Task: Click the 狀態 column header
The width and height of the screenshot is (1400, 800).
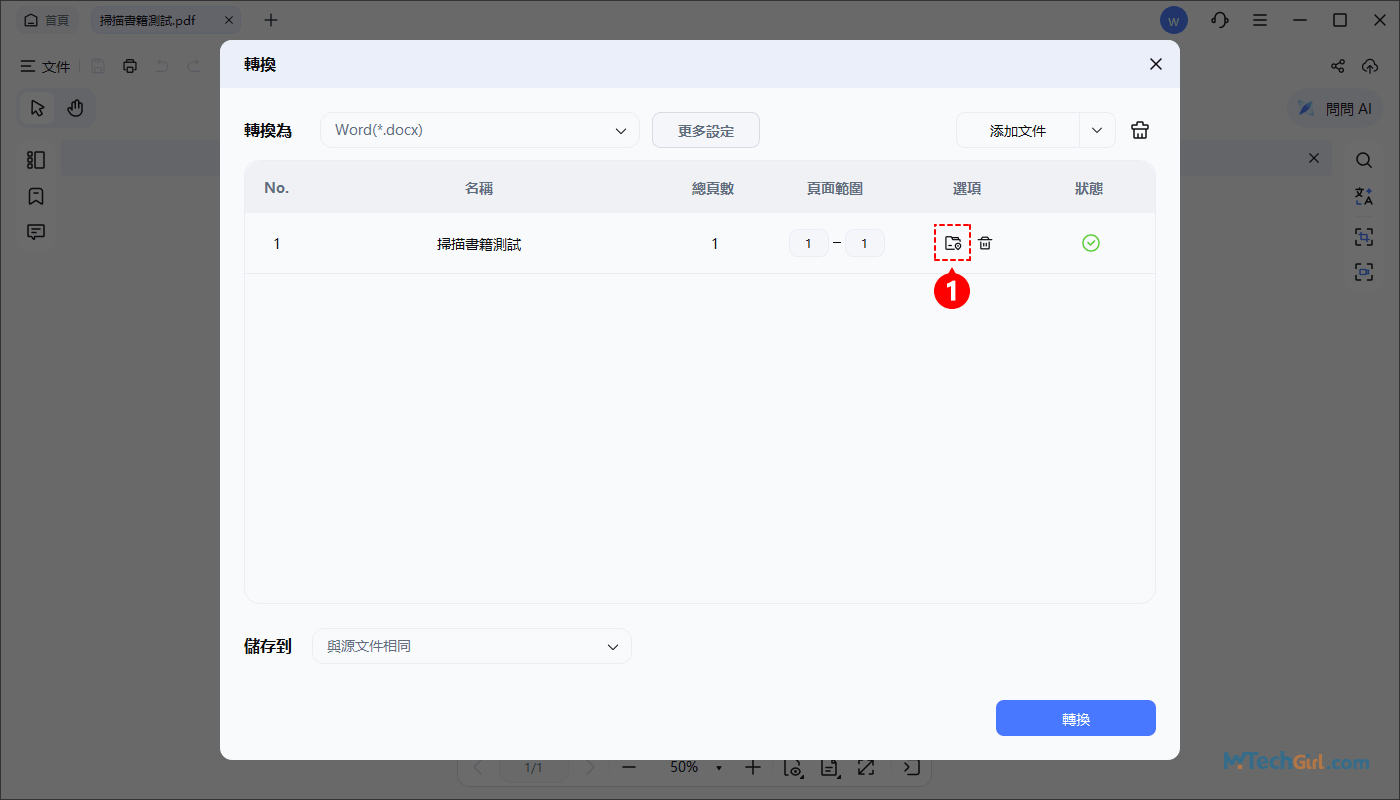Action: tap(1089, 188)
